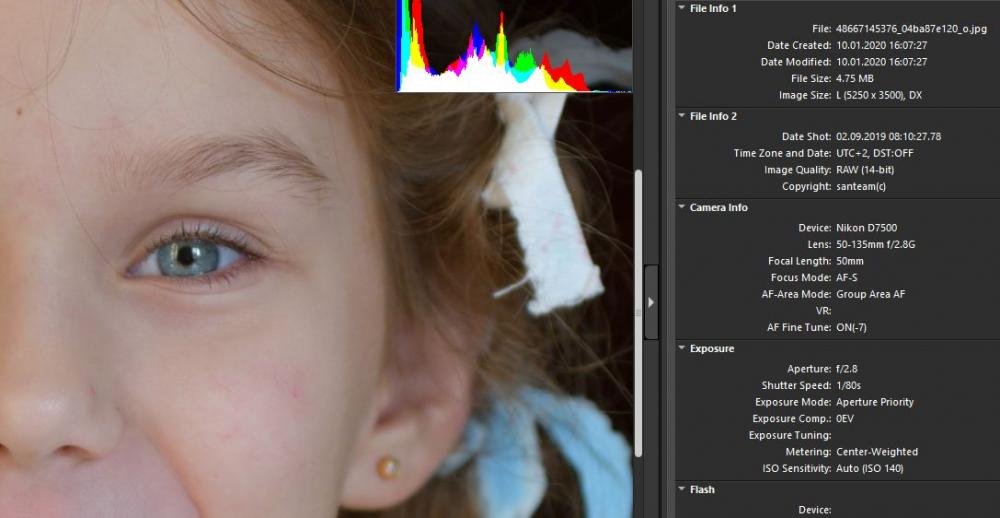Select the Metering value Center-Weighted

point(877,452)
